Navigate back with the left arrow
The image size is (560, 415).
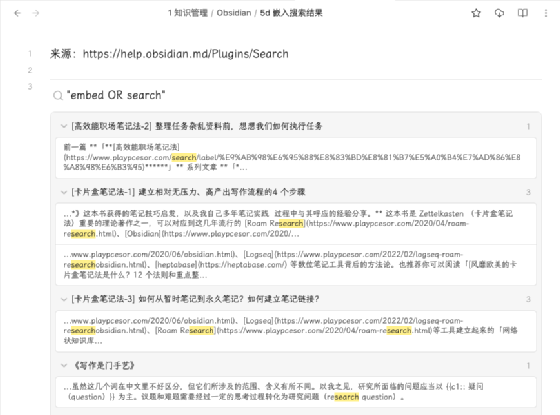(17, 13)
